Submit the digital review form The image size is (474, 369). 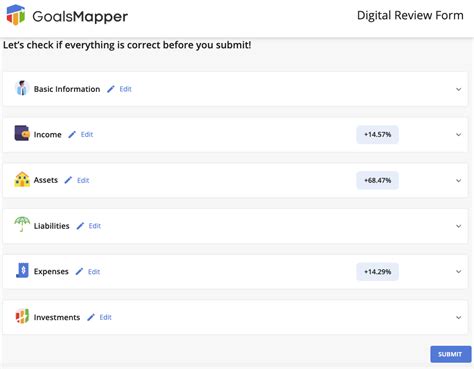[x=450, y=354]
